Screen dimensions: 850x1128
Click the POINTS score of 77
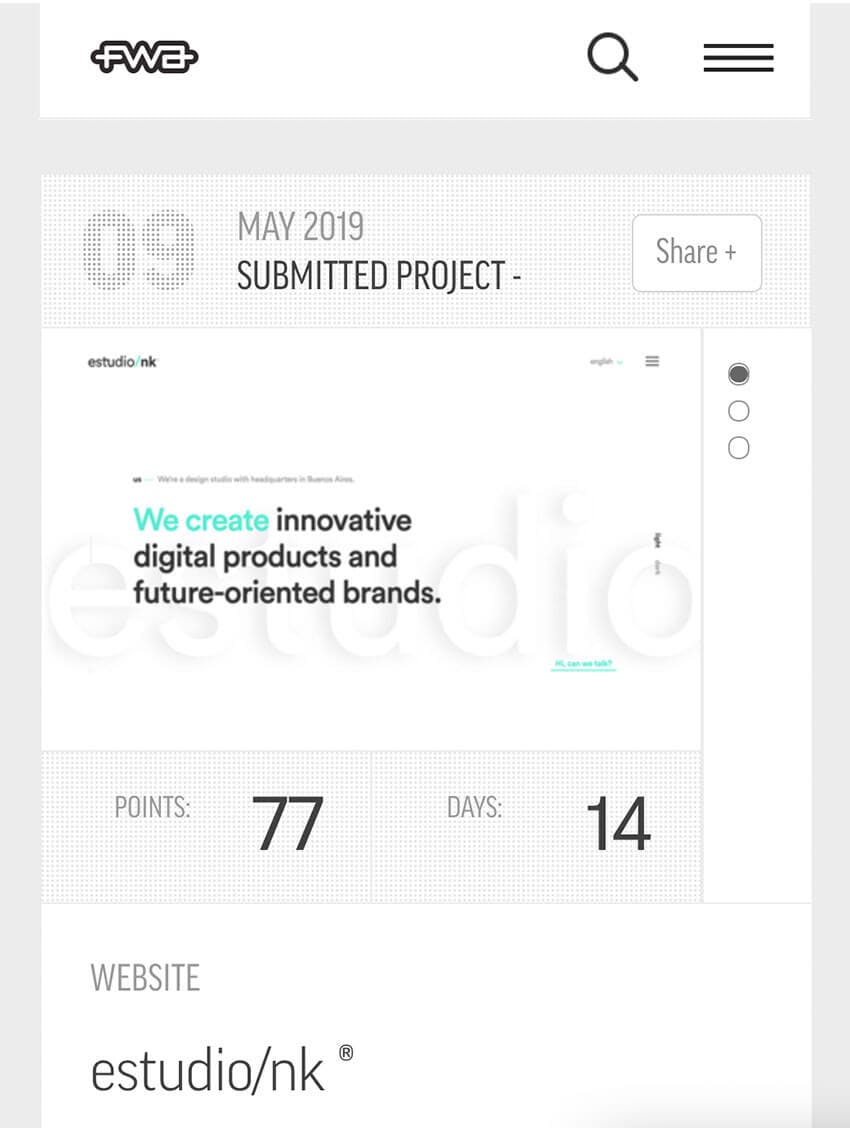(287, 825)
